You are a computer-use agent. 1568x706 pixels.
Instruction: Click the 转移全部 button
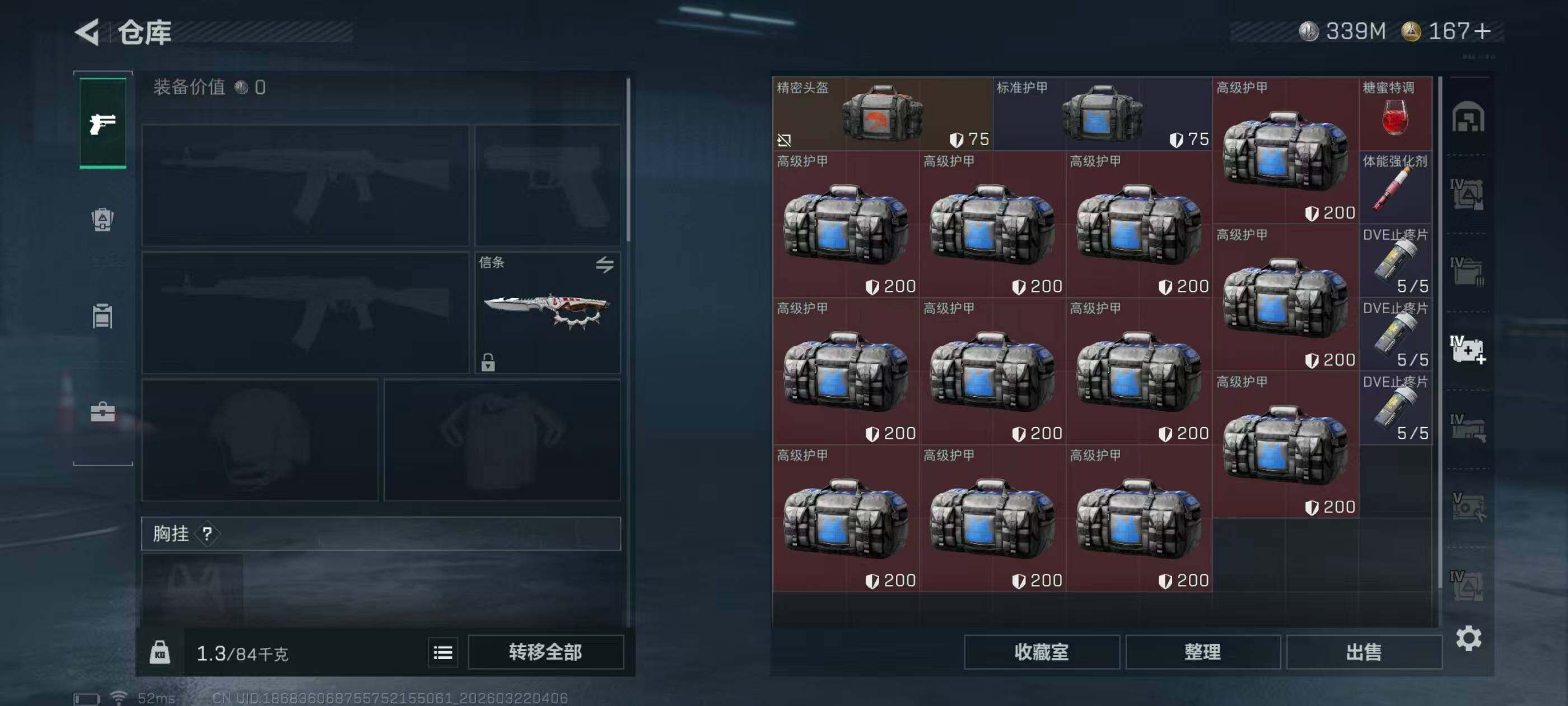pos(545,652)
